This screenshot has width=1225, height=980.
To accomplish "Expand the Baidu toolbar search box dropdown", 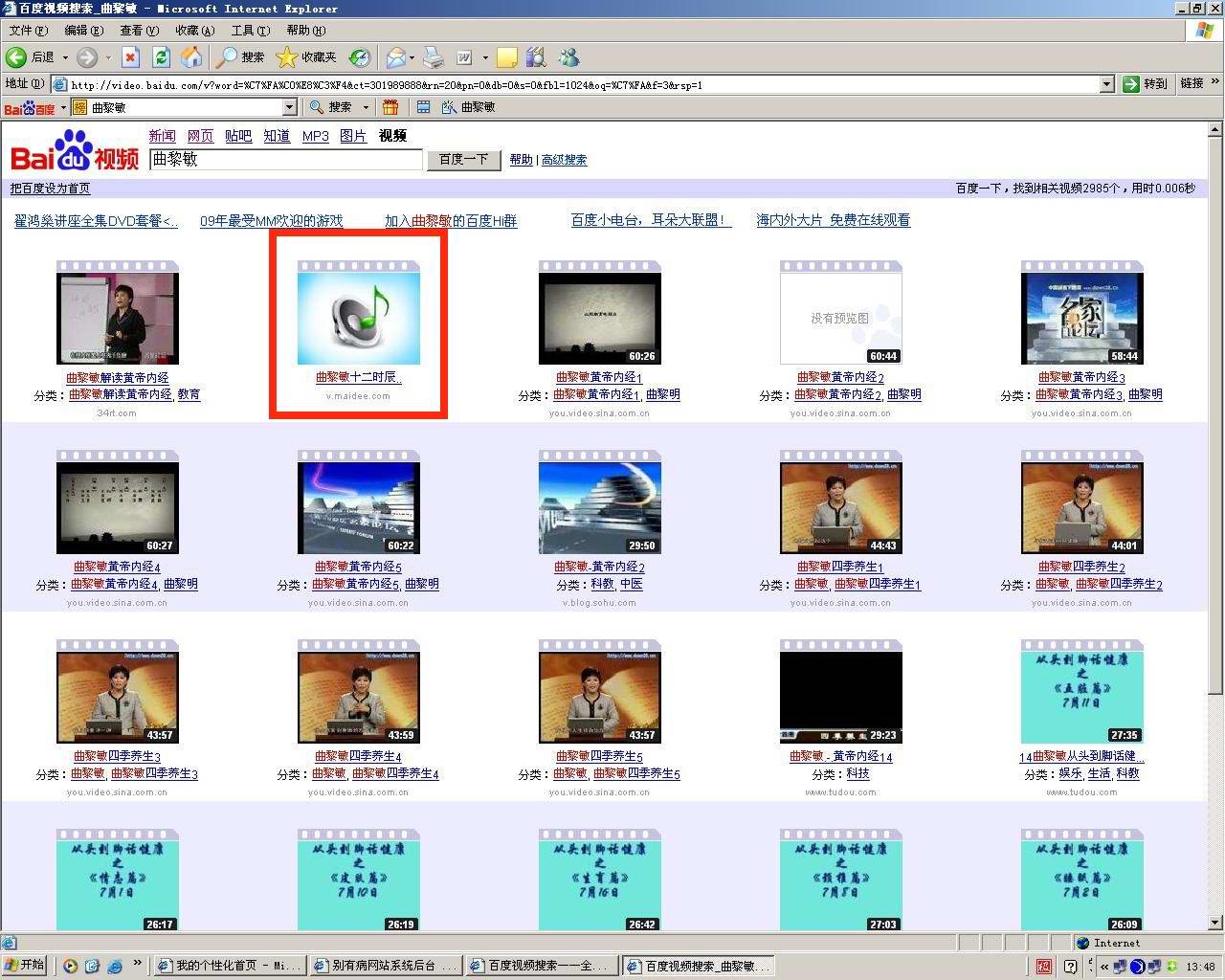I will [289, 107].
